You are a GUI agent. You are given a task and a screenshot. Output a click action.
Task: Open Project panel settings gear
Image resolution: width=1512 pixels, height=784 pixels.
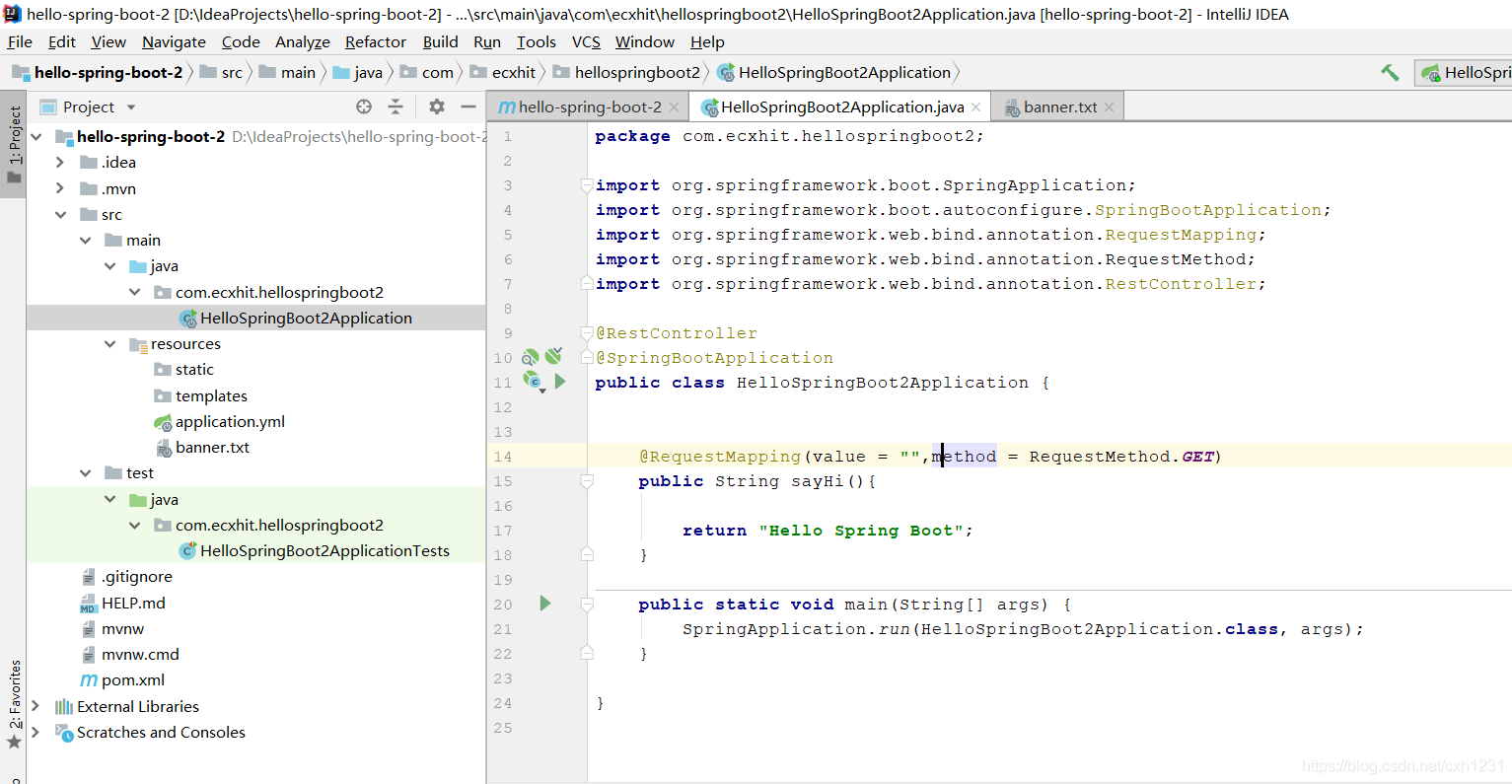(437, 107)
